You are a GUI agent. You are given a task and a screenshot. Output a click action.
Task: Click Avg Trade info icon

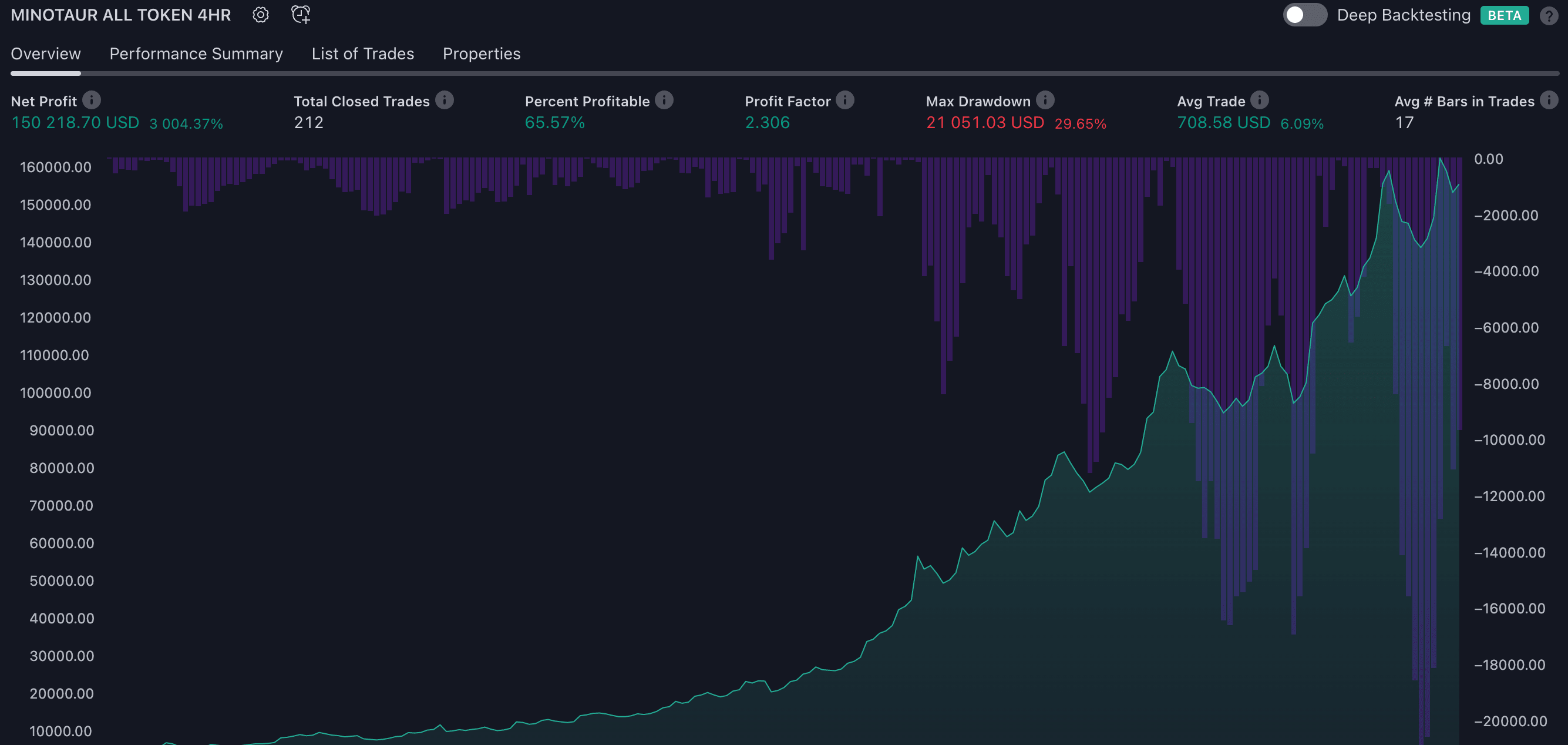click(x=1259, y=100)
